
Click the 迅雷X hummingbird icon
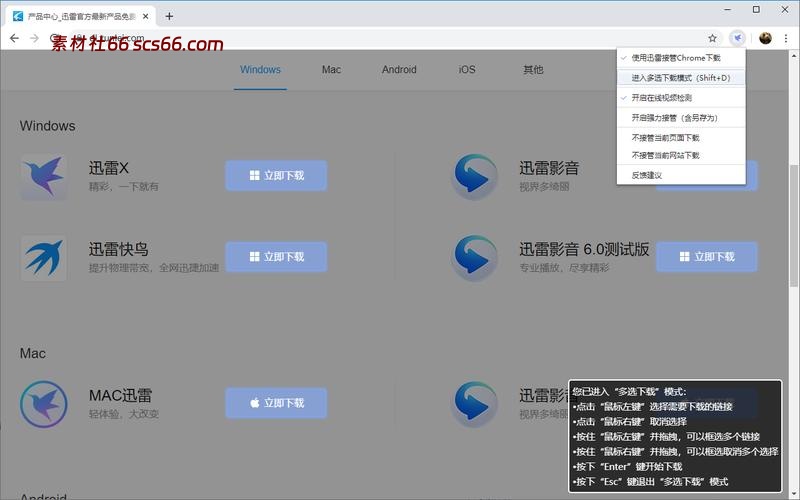click(44, 177)
